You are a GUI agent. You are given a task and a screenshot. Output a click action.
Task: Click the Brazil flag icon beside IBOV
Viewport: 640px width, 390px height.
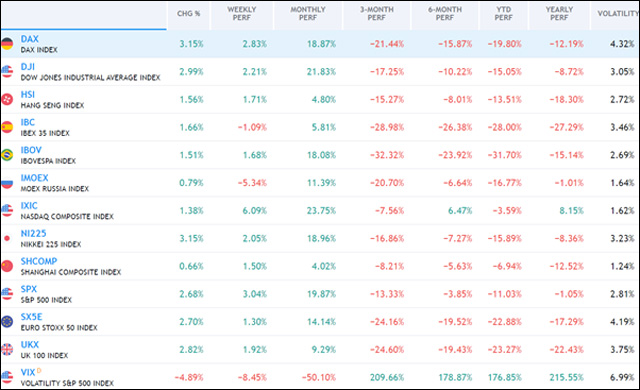(x=7, y=155)
